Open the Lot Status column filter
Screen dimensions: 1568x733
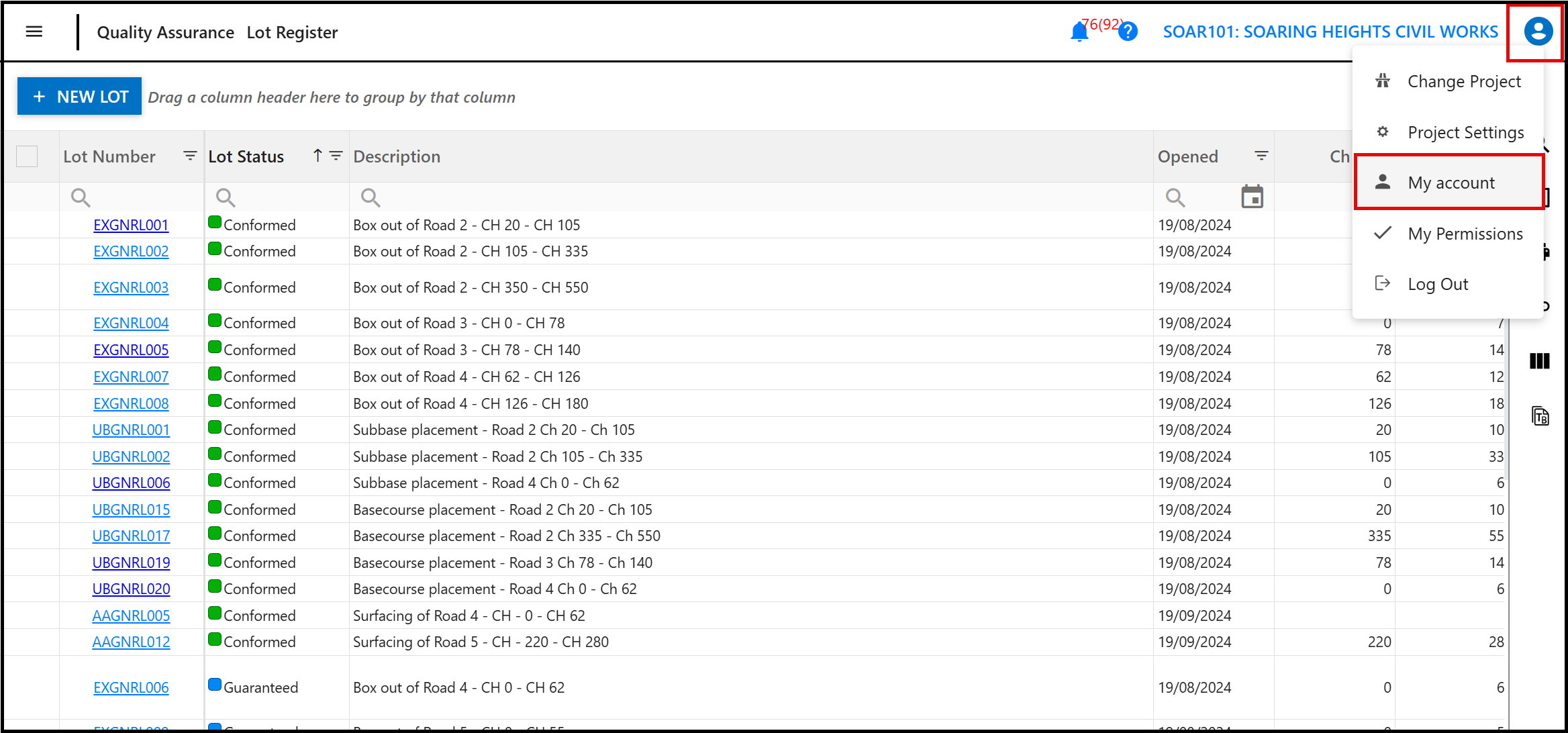click(x=336, y=156)
